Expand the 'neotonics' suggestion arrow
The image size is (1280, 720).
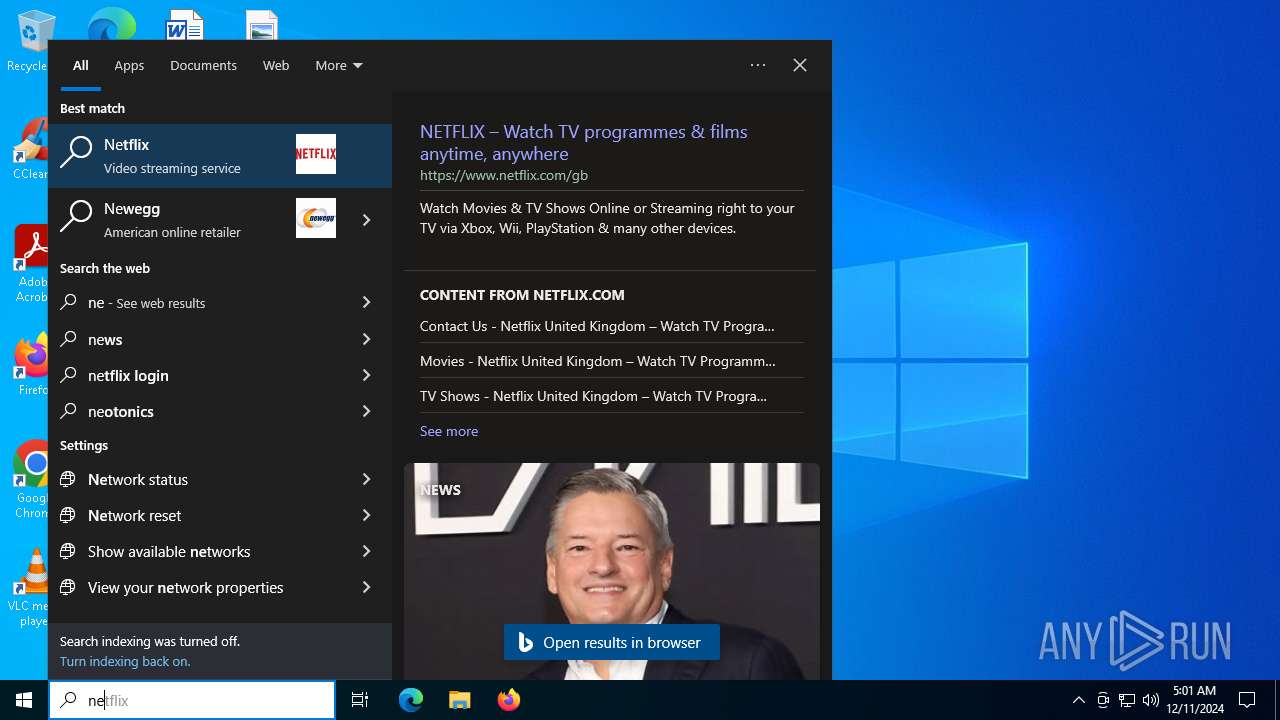(367, 411)
